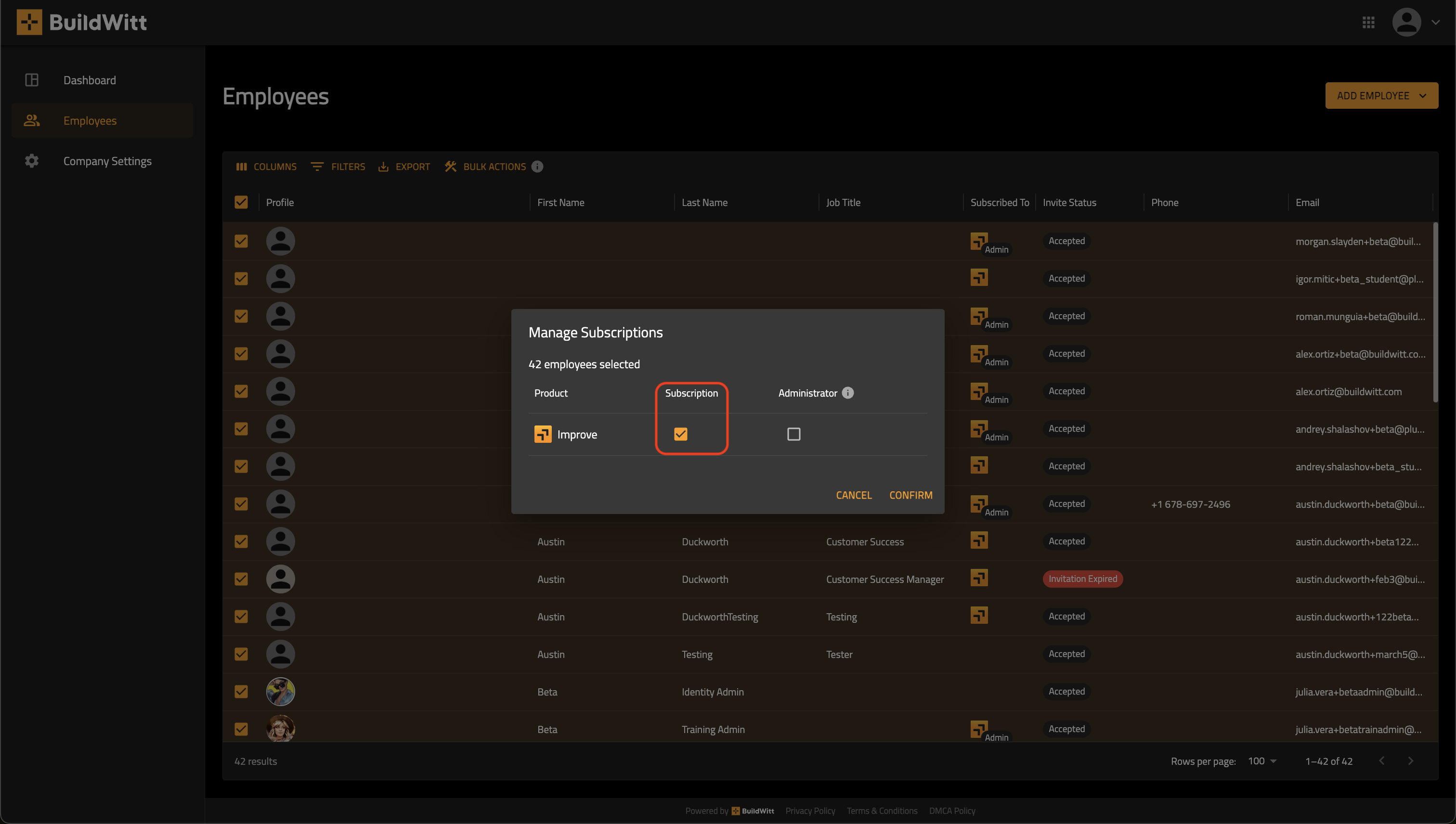
Task: Sort by the Email column header
Action: point(1307,203)
